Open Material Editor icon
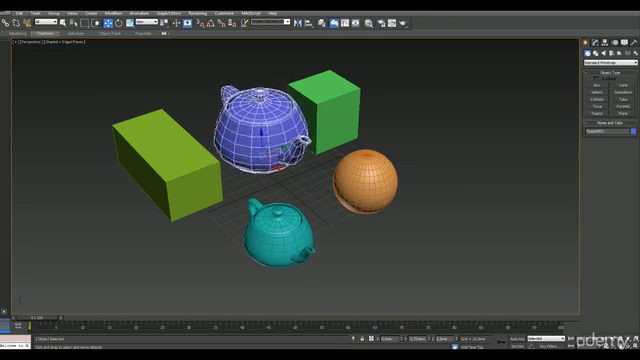640x360 pixels. click(x=369, y=23)
